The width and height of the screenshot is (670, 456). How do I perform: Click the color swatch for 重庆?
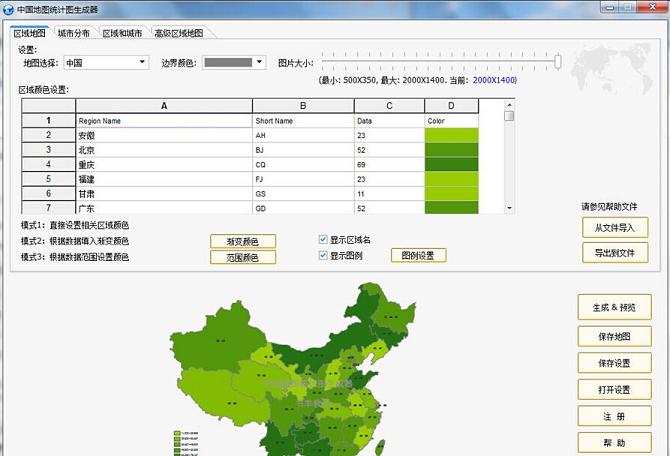(x=452, y=165)
